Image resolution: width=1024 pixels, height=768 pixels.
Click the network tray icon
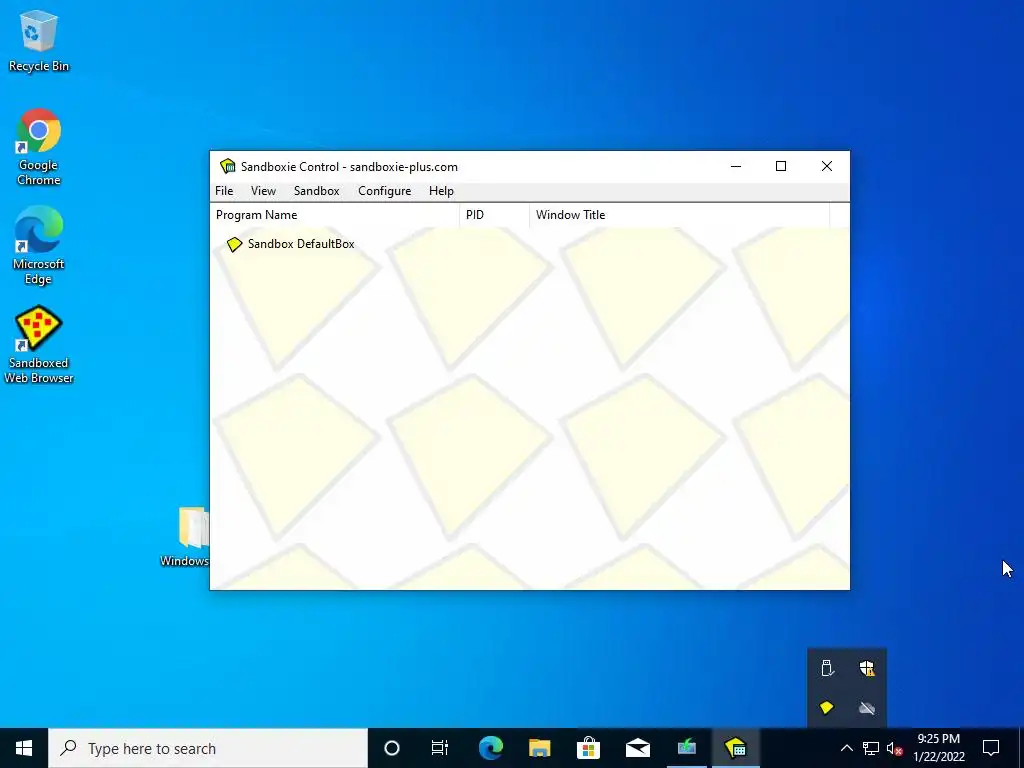coord(871,748)
